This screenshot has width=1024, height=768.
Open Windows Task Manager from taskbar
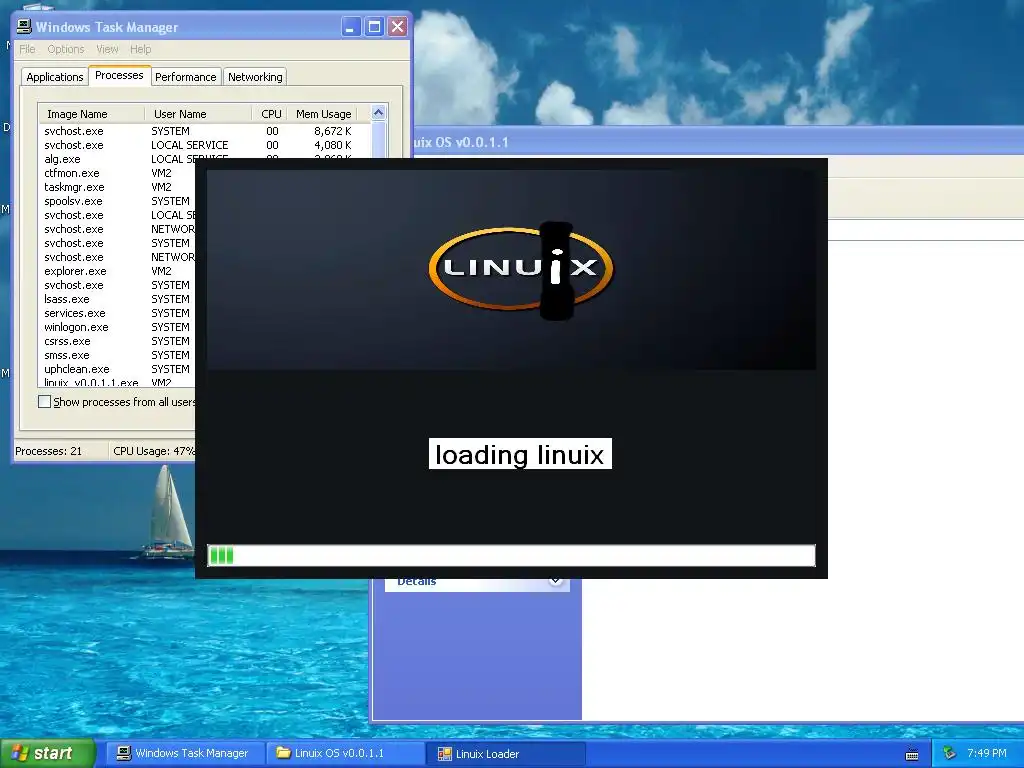click(184, 753)
